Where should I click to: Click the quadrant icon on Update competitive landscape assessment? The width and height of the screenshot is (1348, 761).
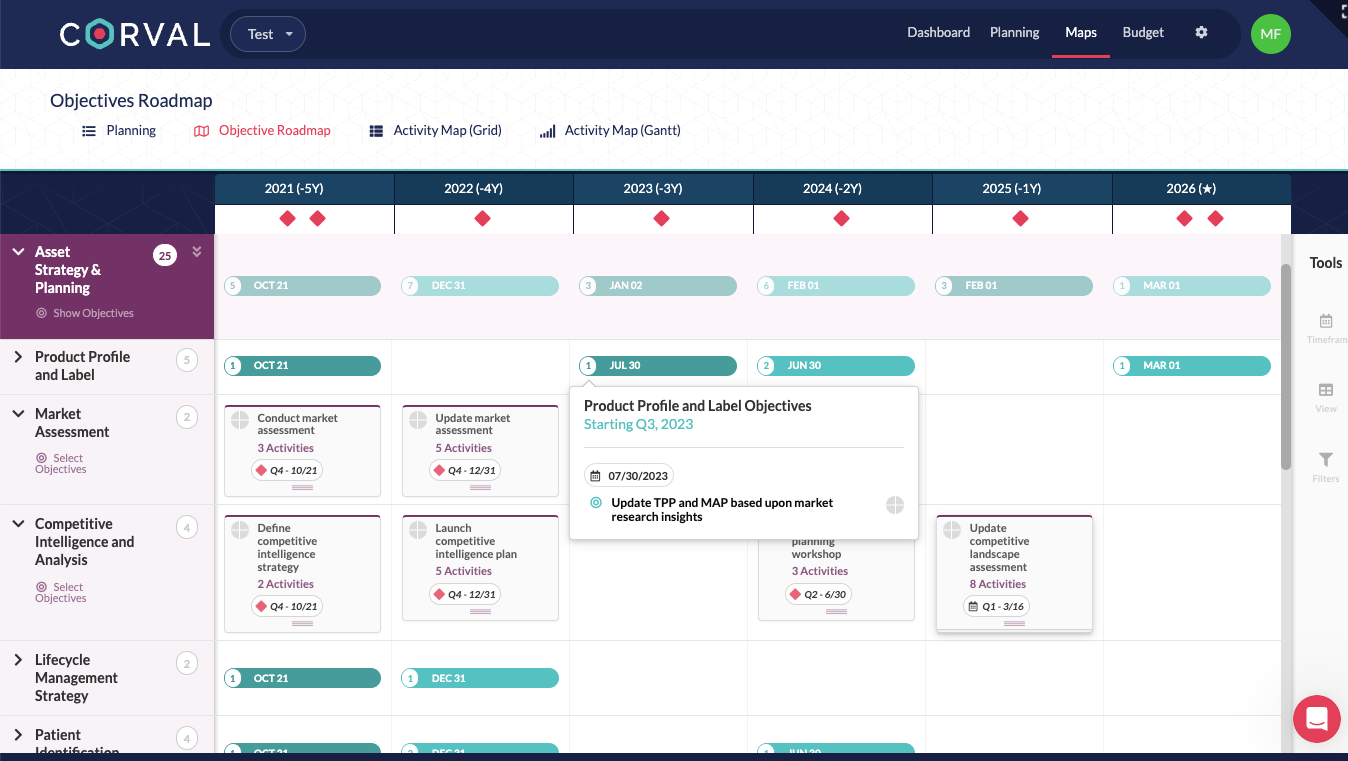951,530
